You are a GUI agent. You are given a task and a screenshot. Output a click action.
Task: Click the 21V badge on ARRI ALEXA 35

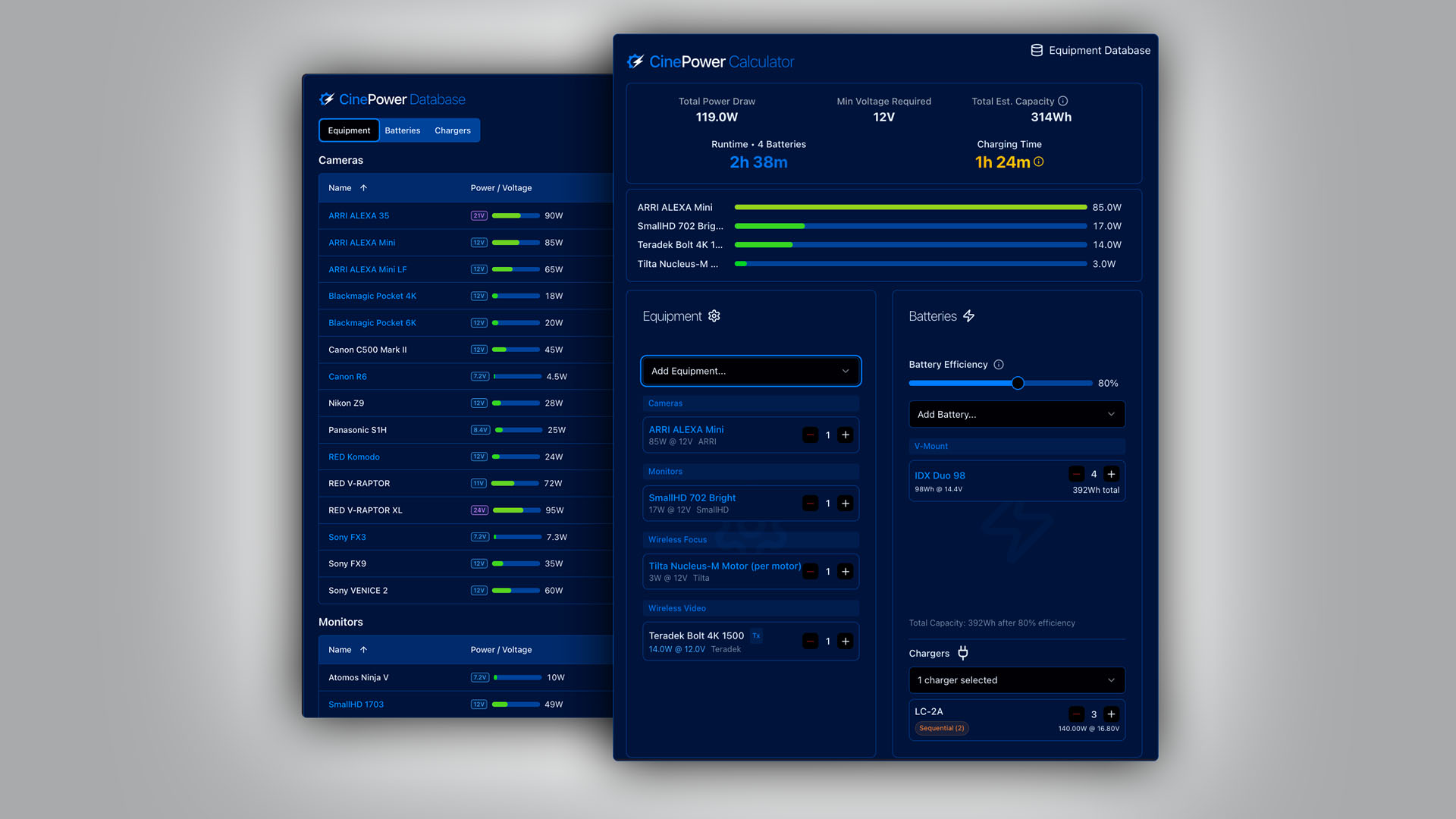pos(479,216)
